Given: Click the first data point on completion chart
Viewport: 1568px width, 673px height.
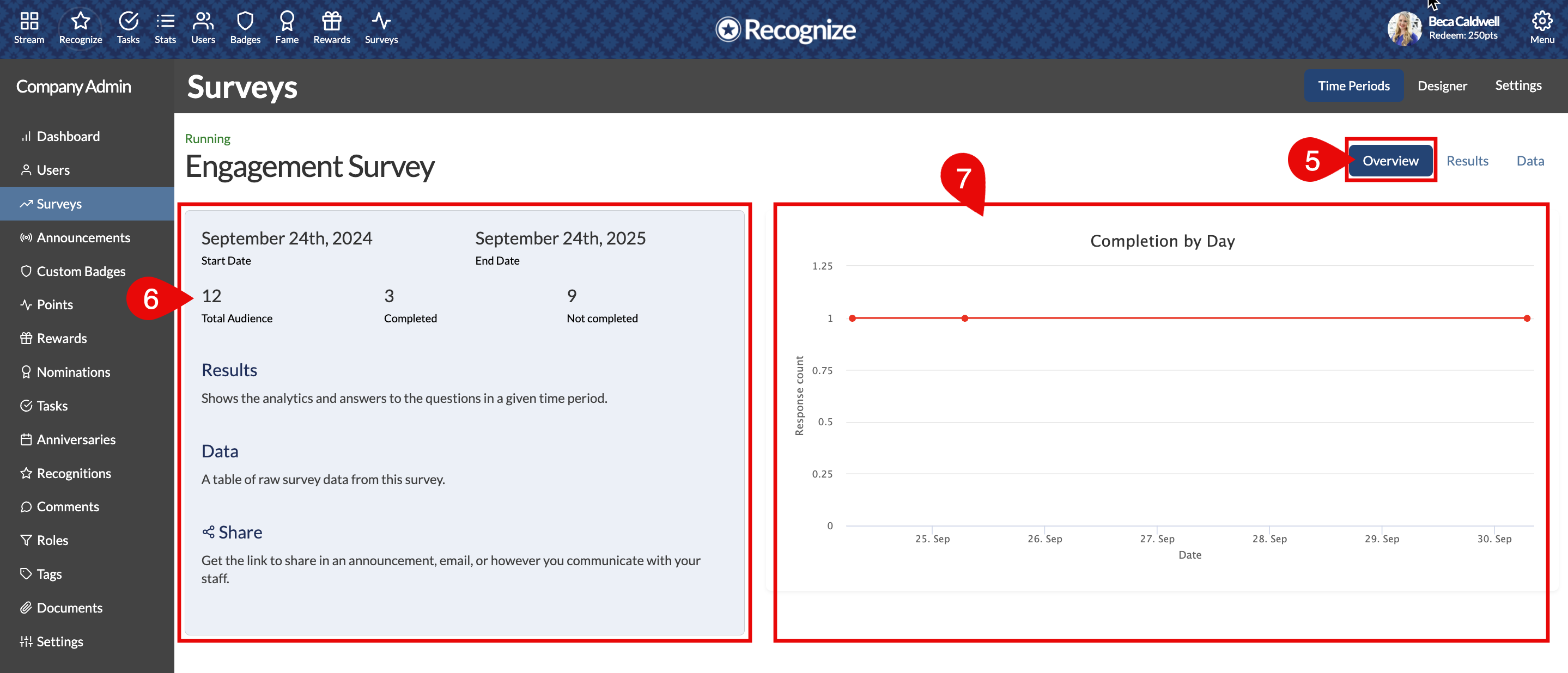Looking at the screenshot, I should 852,318.
